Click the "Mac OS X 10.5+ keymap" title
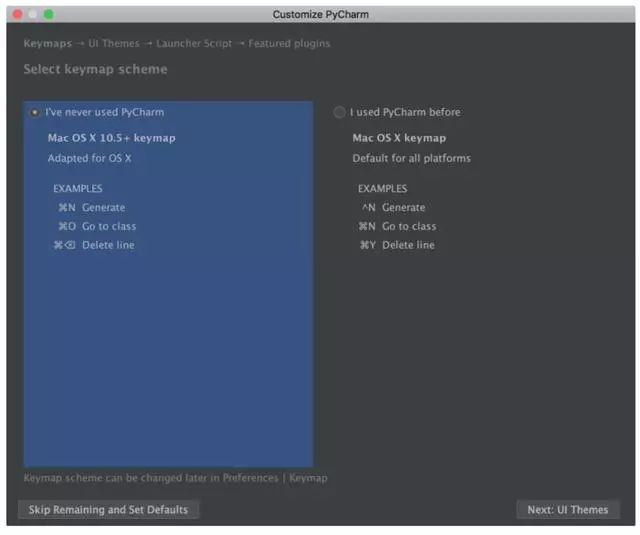 pyautogui.click(x=111, y=138)
